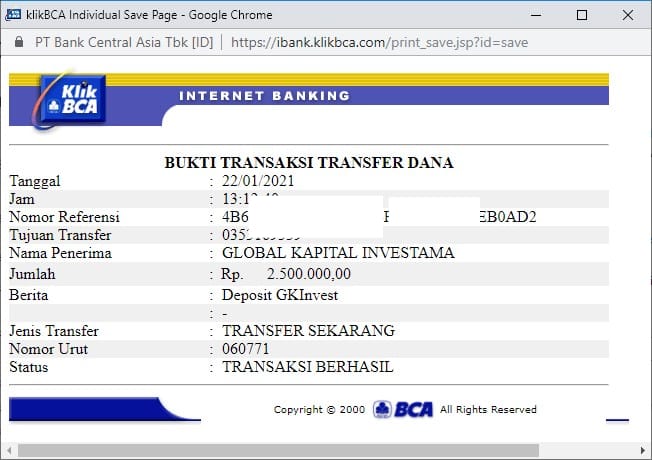Click the PT Bank Central Asia Tbk [ID] certificate label
This screenshot has width=652, height=460.
tap(124, 42)
